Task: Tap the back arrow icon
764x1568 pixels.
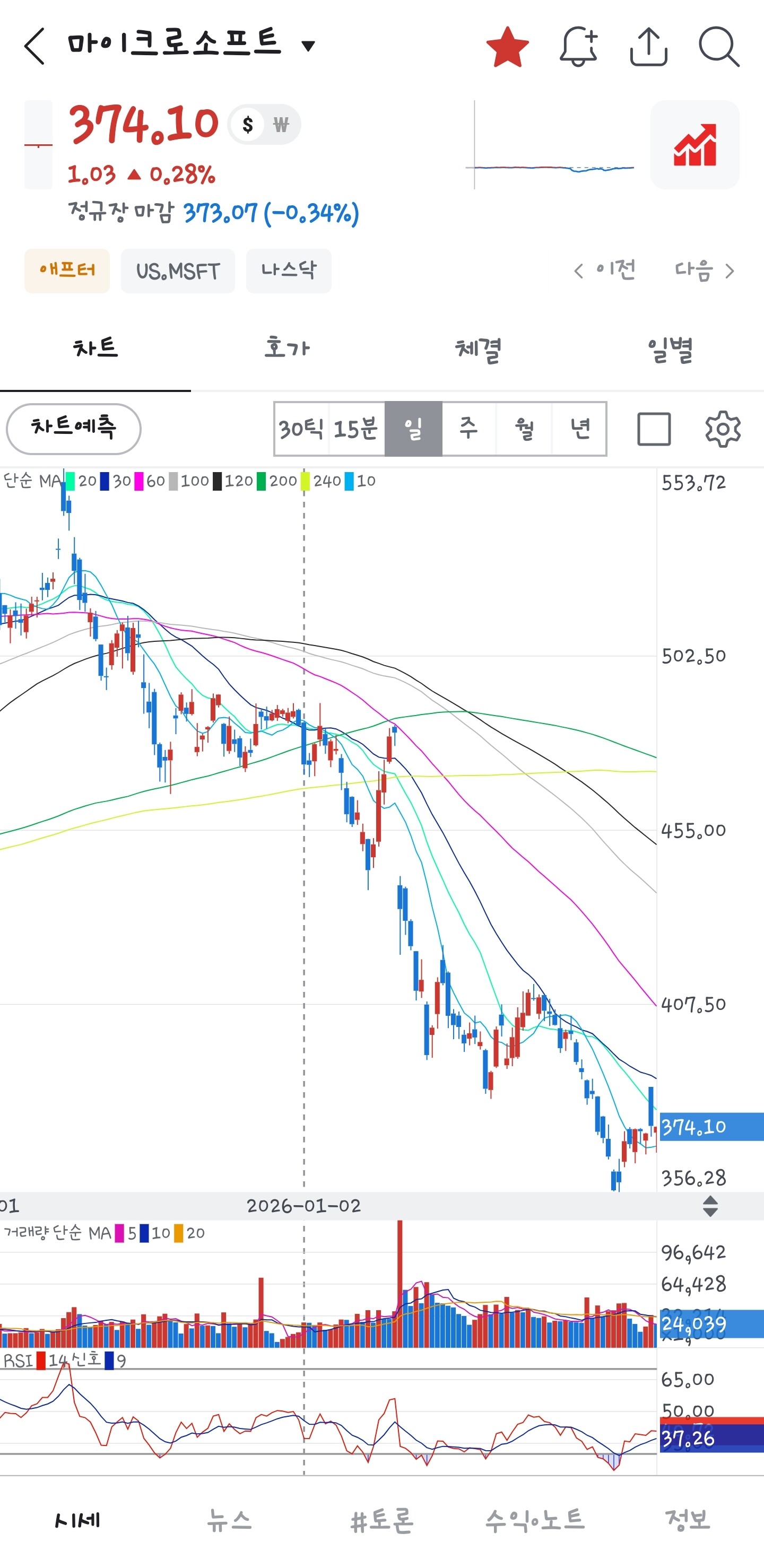Action: [34, 46]
